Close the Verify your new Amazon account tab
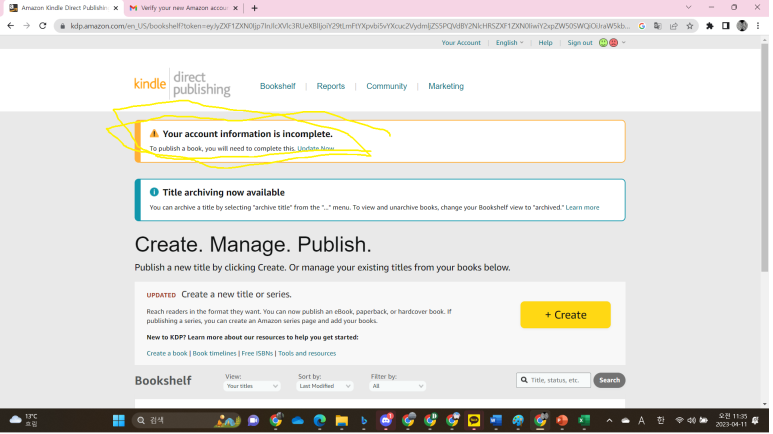Screen dimensions: 773x434 [236, 8]
